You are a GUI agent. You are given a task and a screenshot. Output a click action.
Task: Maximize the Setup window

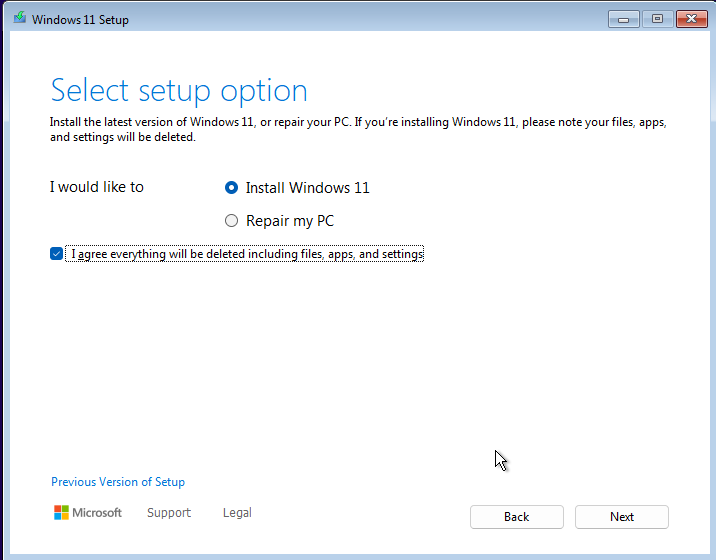click(x=657, y=19)
